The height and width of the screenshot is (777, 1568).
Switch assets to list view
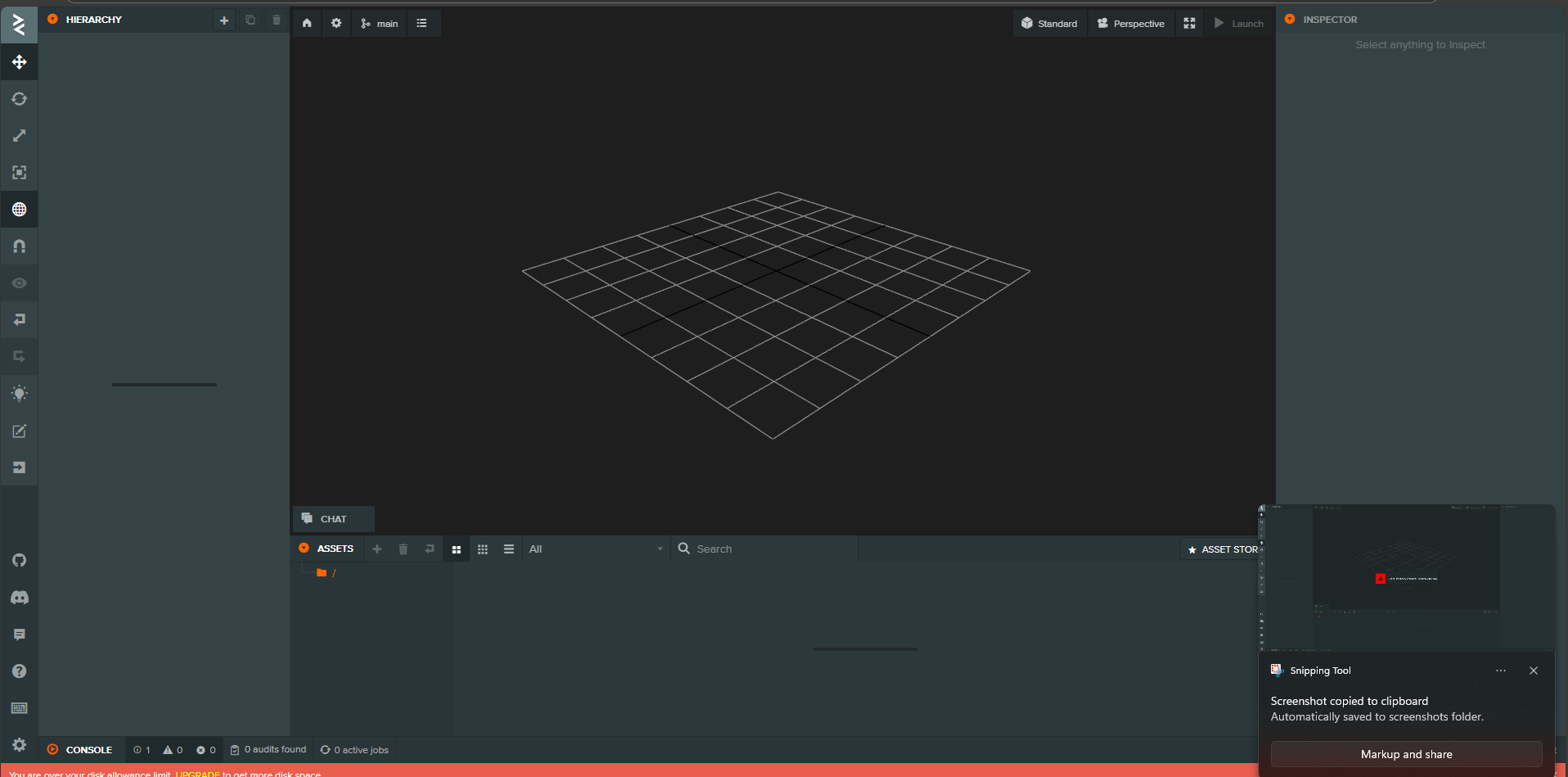click(x=509, y=549)
